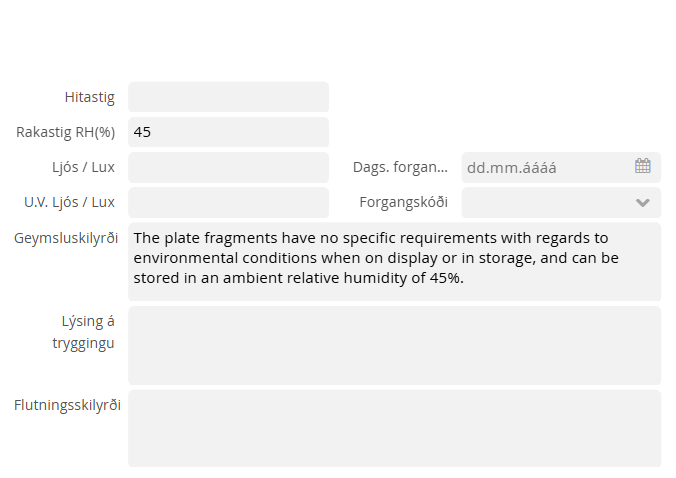
Task: Focus the Ljós / Lux input field
Action: 228,167
